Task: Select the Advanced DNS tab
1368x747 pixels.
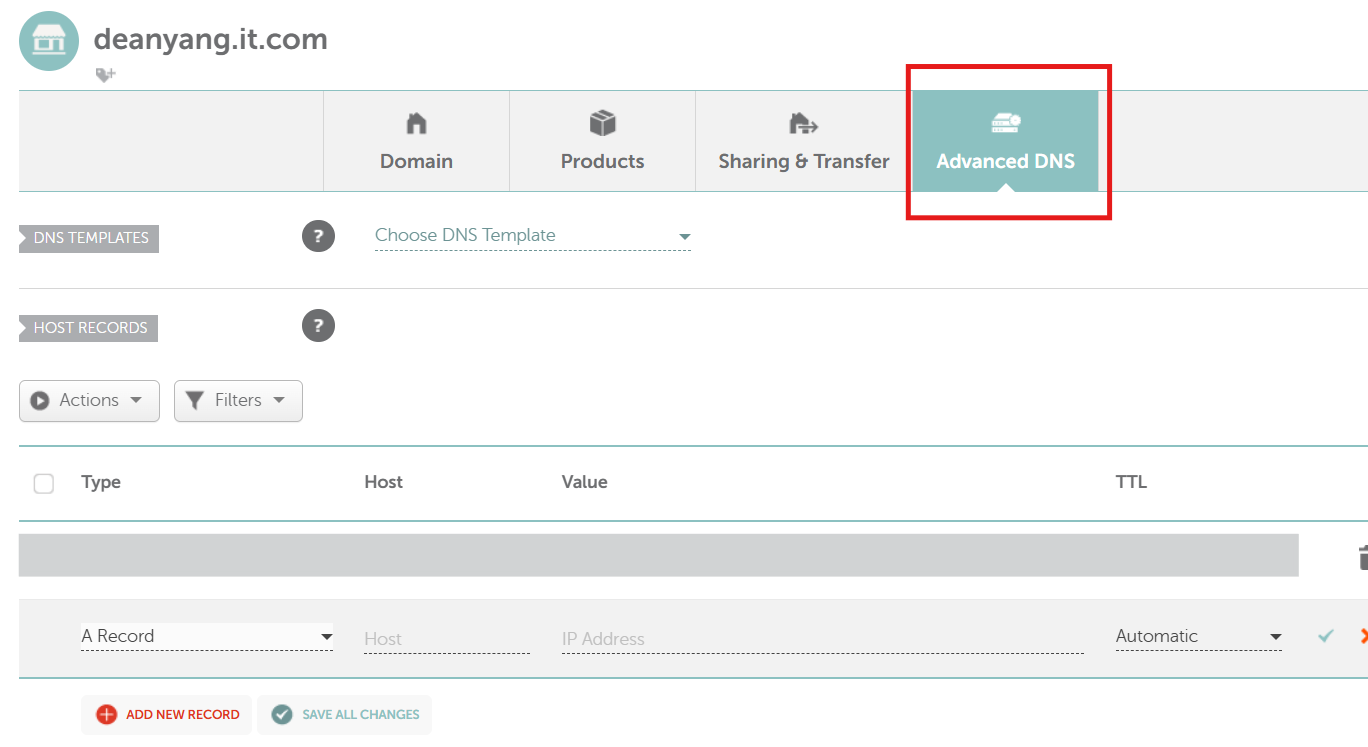Action: [1005, 141]
